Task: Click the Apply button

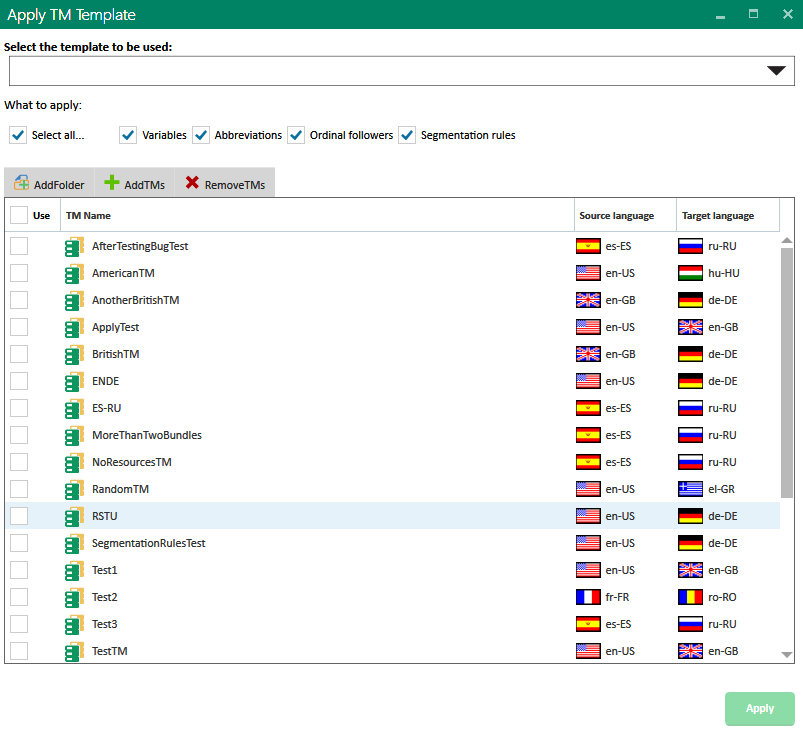Action: [760, 708]
